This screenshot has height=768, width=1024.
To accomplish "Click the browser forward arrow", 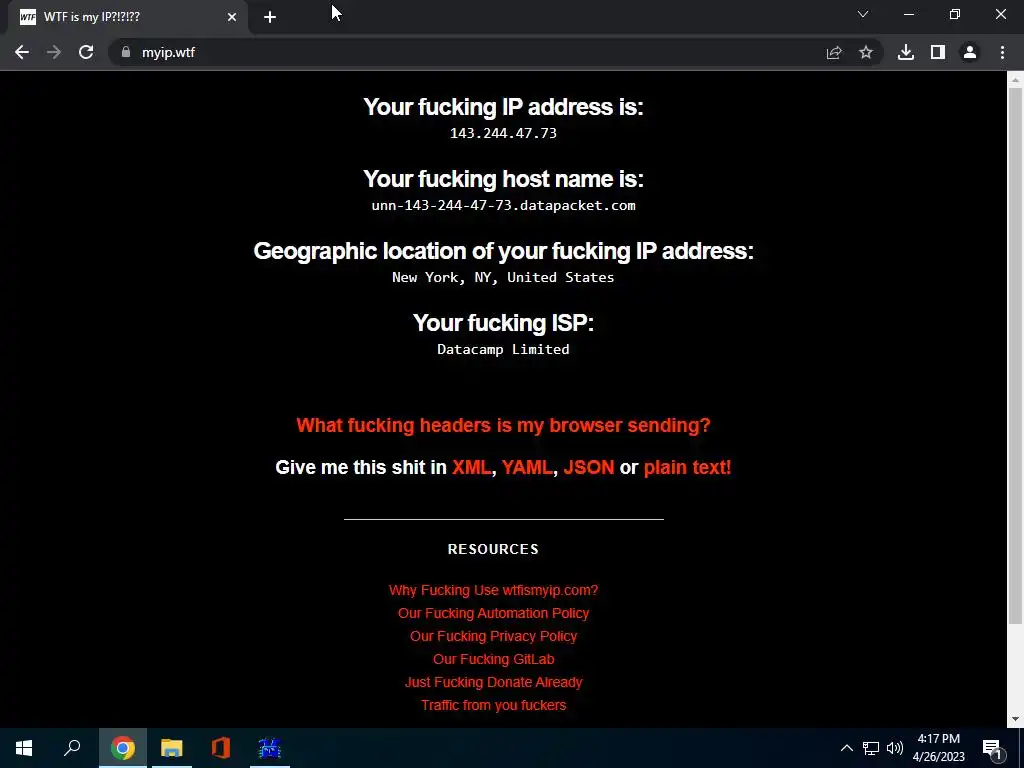I will (x=54, y=52).
